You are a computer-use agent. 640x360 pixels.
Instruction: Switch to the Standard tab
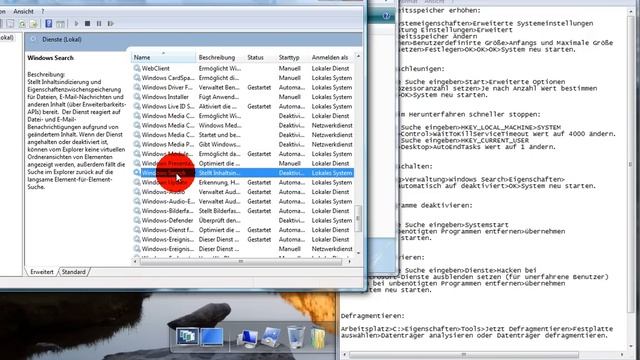point(73,272)
